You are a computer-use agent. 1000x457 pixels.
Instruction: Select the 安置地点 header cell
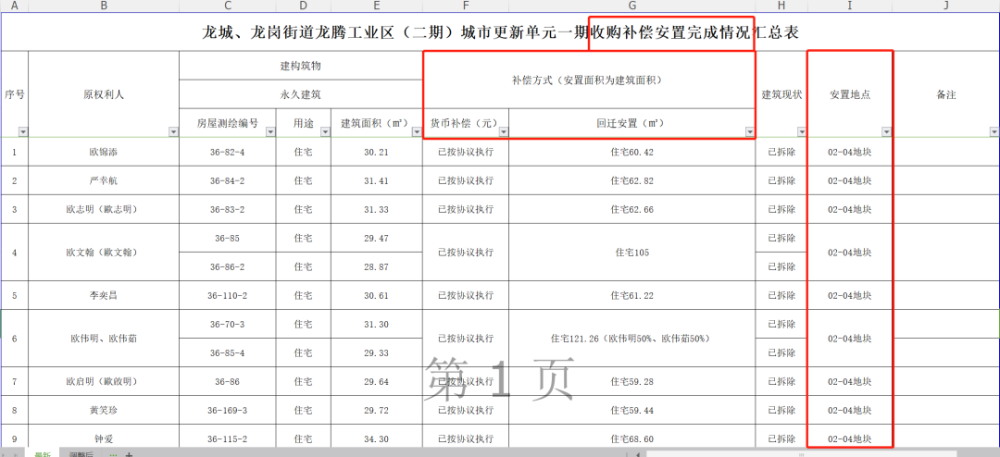(849, 94)
